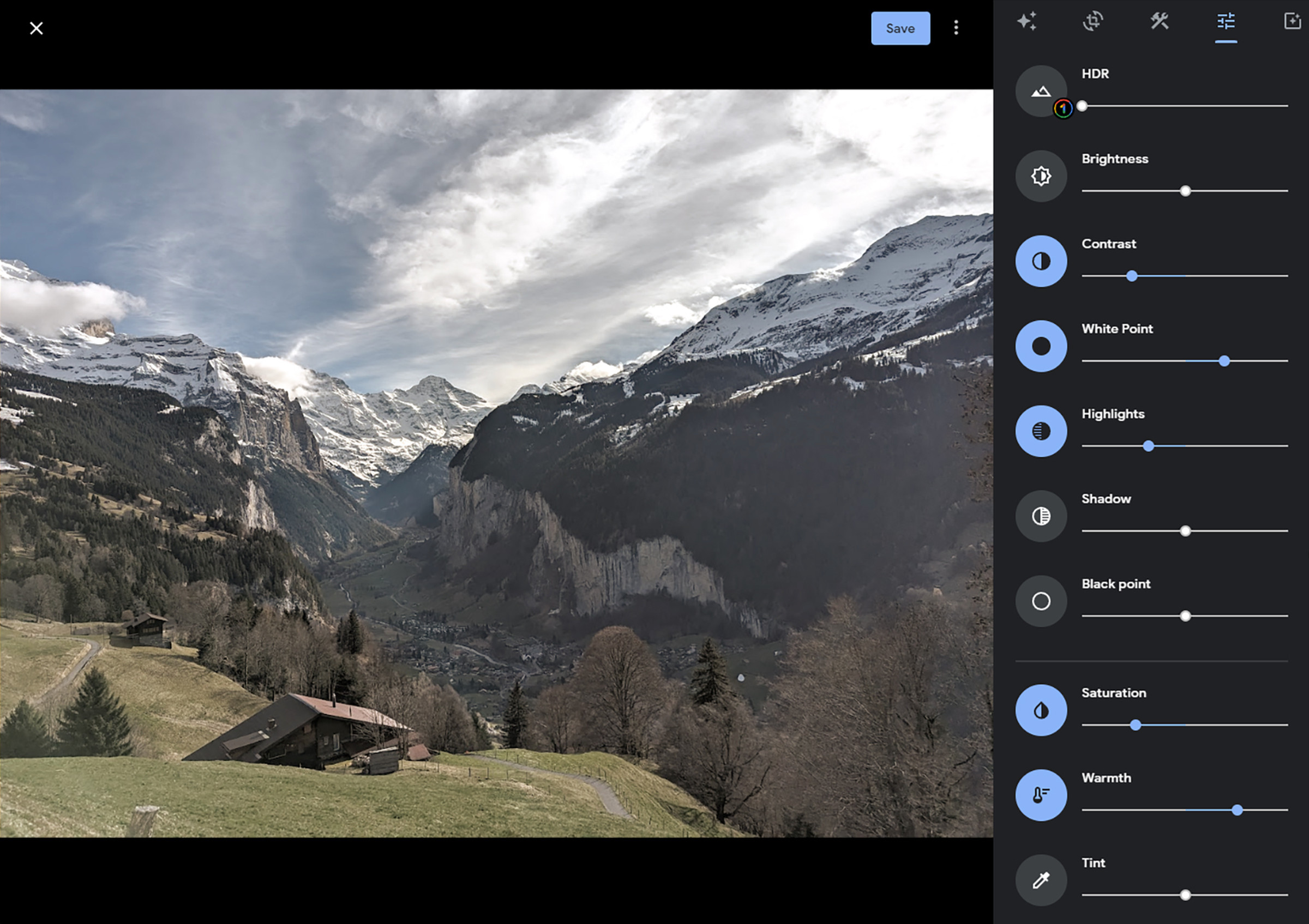This screenshot has width=1309, height=924.
Task: Click the HDR mountain icon
Action: point(1041,90)
